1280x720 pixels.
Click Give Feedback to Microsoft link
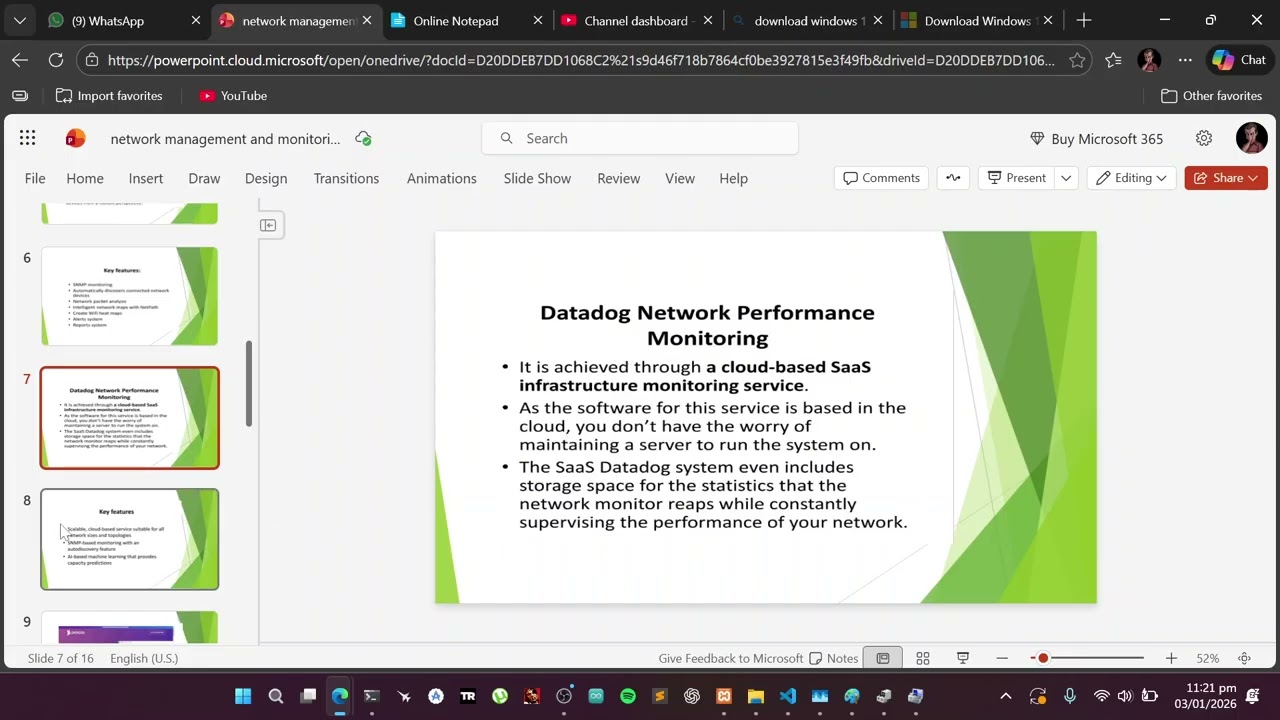tap(731, 658)
